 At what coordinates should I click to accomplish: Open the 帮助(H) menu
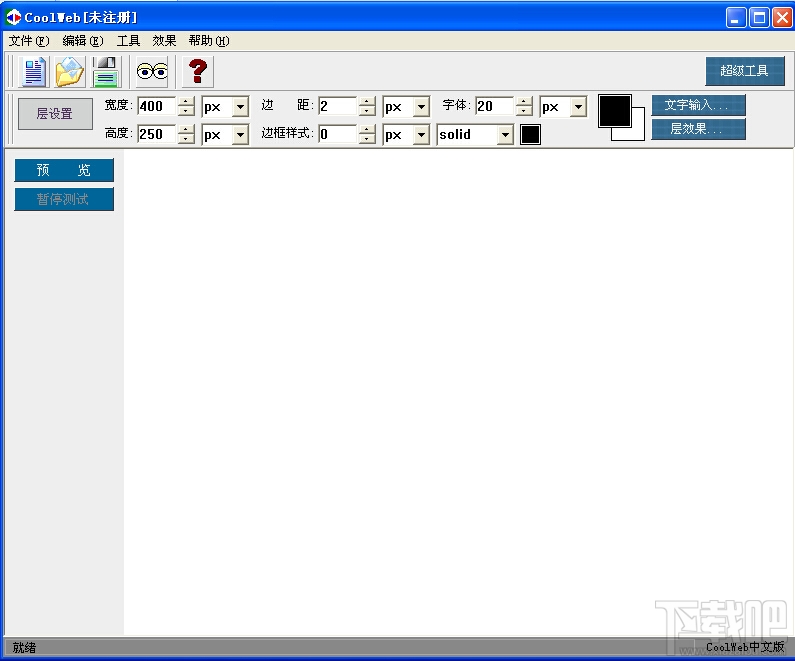tap(209, 41)
